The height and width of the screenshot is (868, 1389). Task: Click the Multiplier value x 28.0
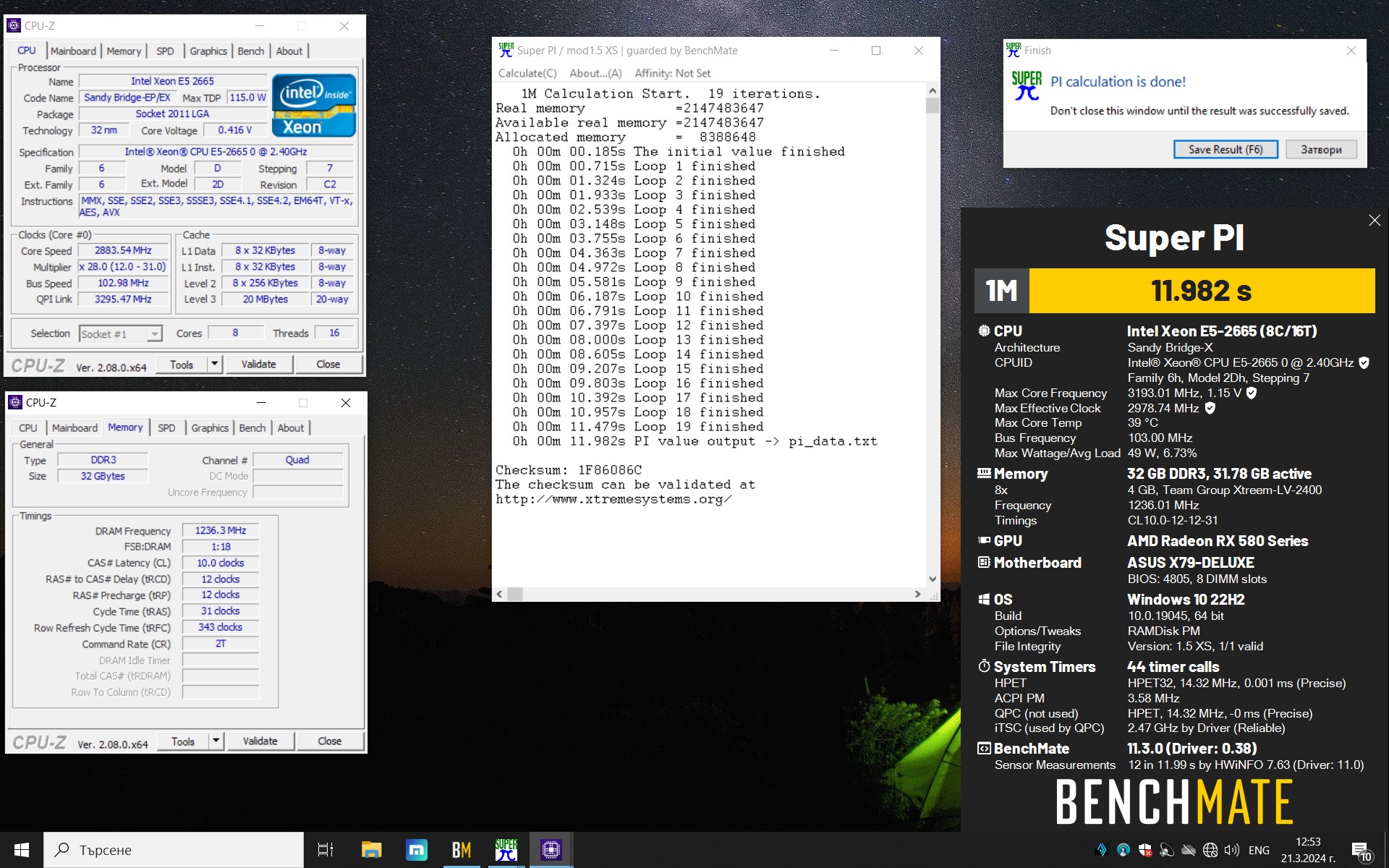pyautogui.click(x=123, y=267)
